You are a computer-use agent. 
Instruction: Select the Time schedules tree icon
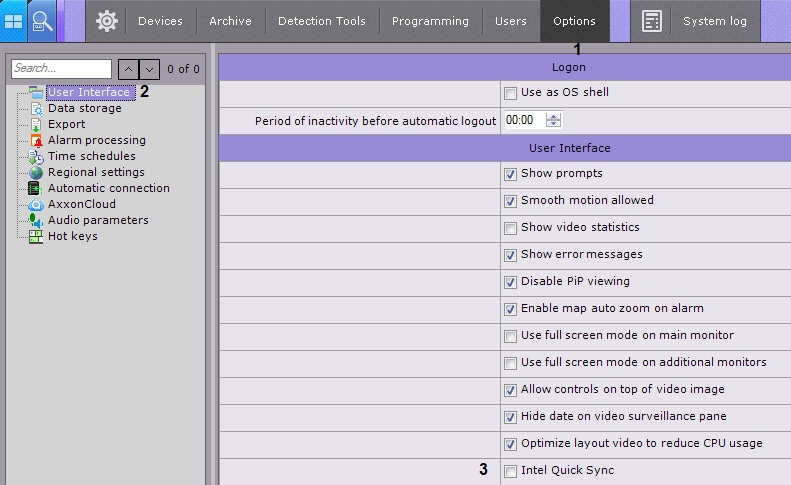tap(37, 156)
